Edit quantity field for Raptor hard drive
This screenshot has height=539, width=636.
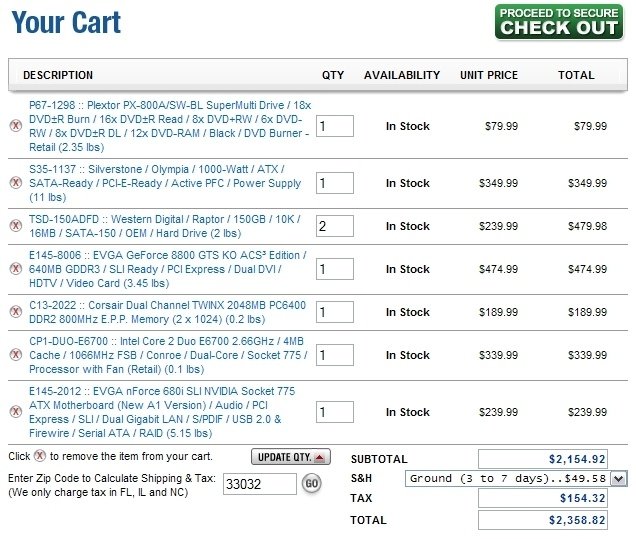(334, 226)
